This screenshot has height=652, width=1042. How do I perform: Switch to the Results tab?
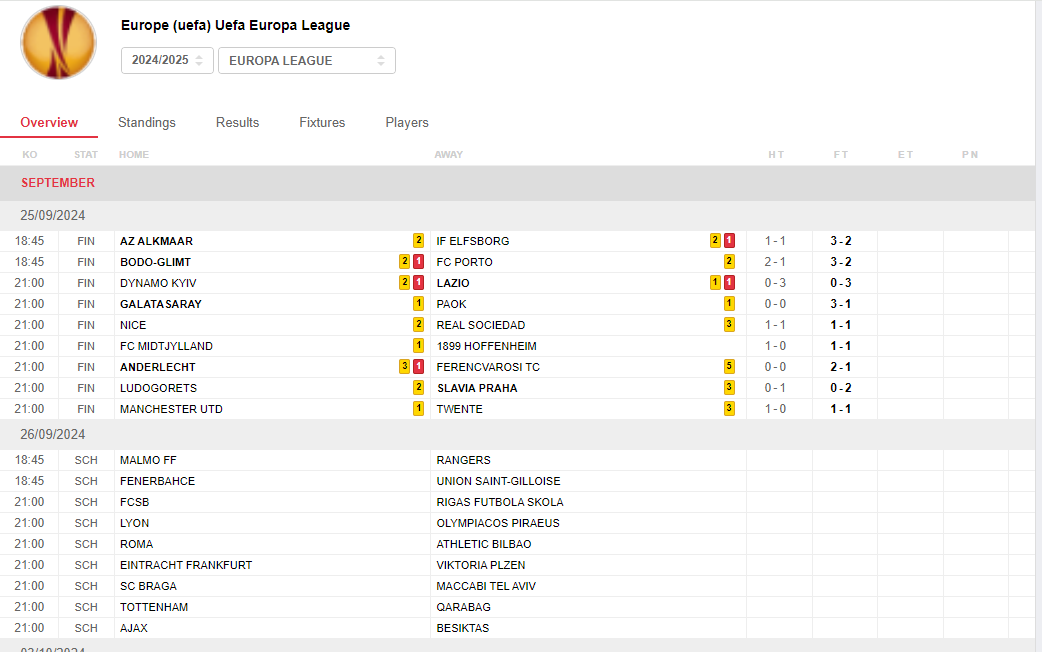pos(237,122)
